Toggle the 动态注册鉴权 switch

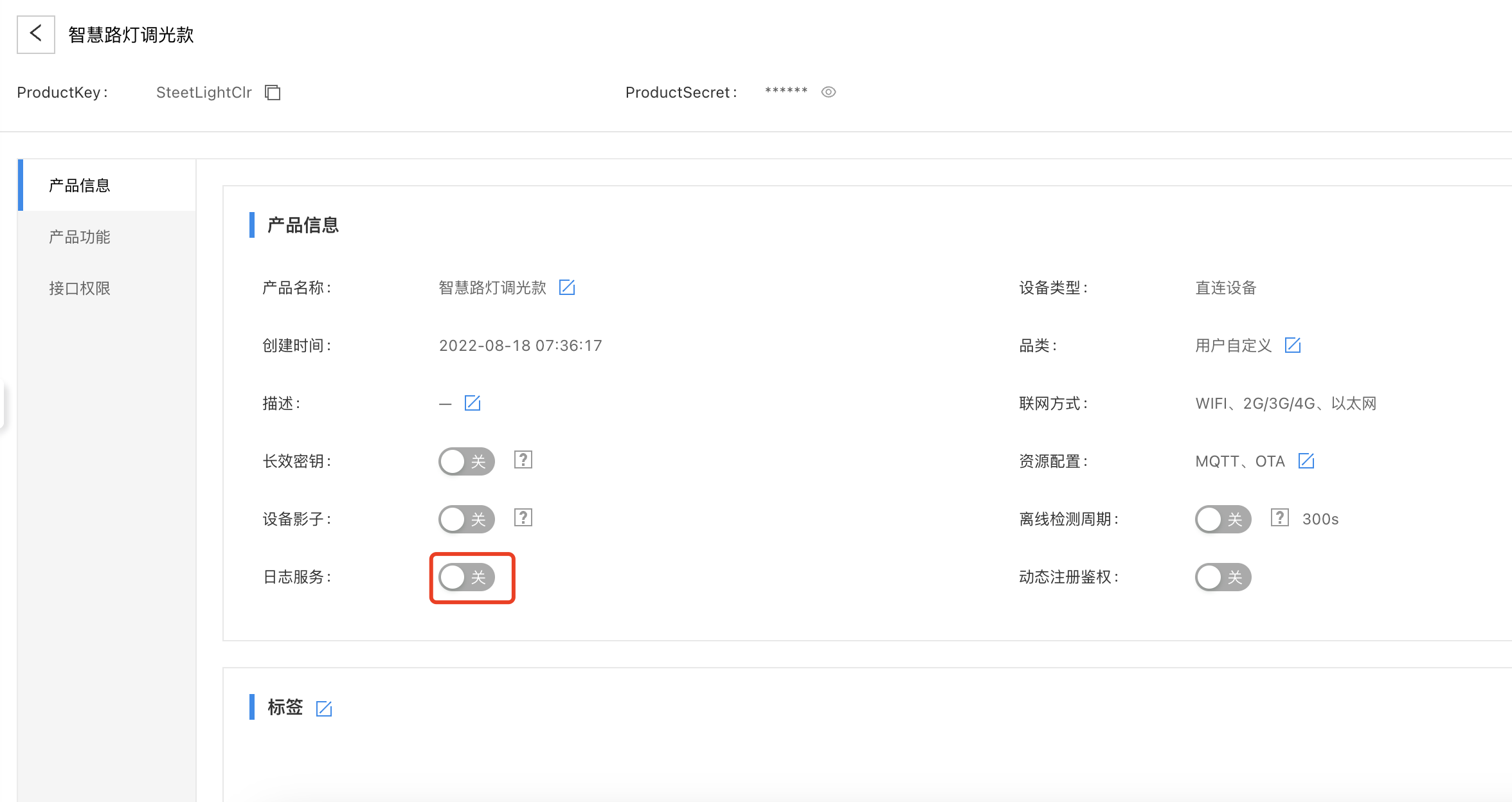pos(1223,577)
